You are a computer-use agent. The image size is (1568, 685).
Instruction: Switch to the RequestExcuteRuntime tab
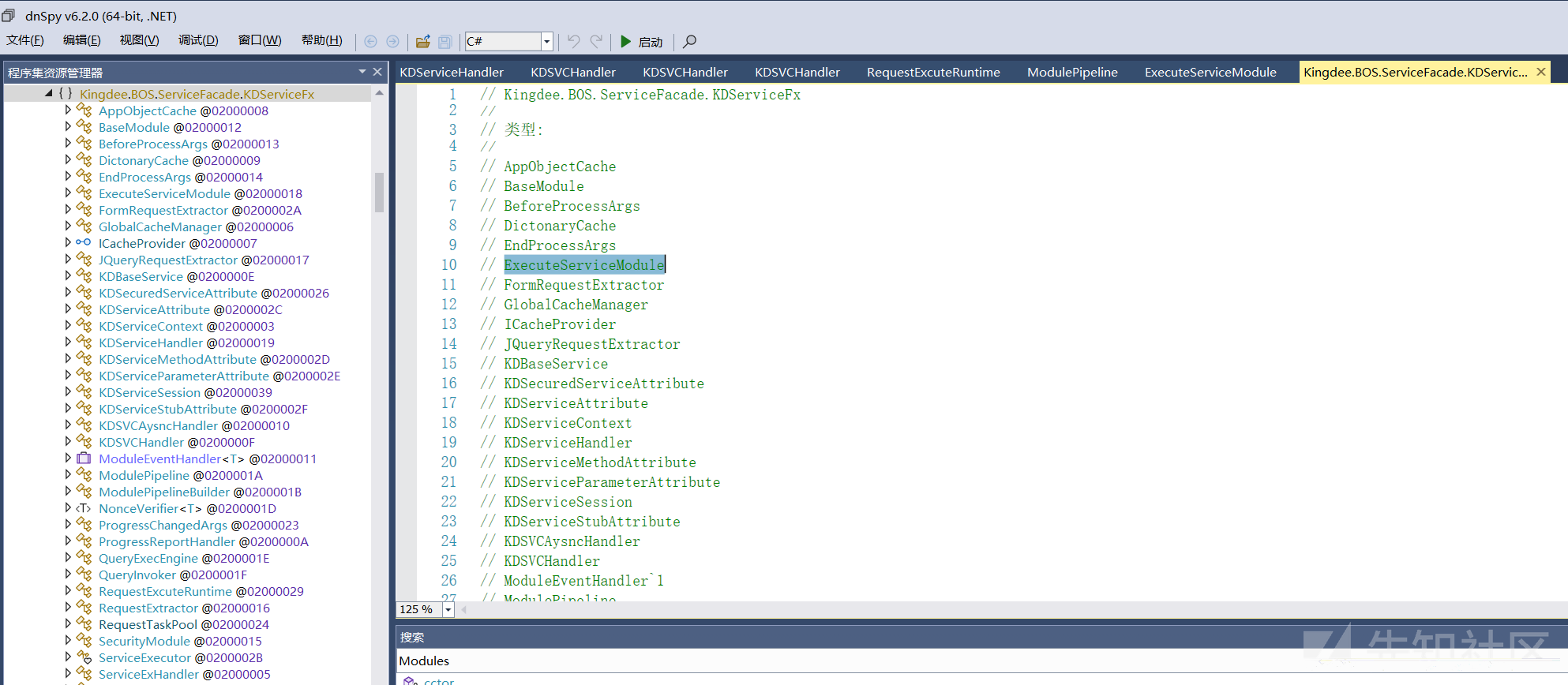[x=933, y=72]
